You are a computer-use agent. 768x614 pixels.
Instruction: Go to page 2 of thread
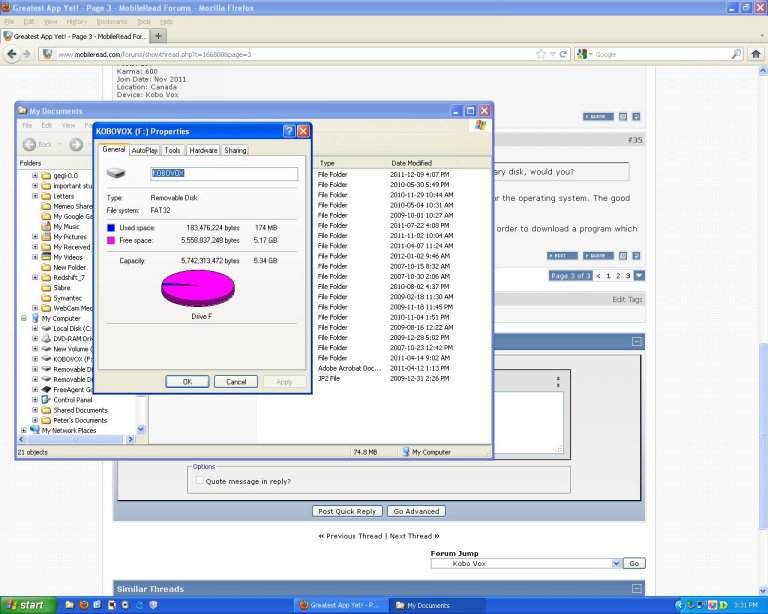618,276
